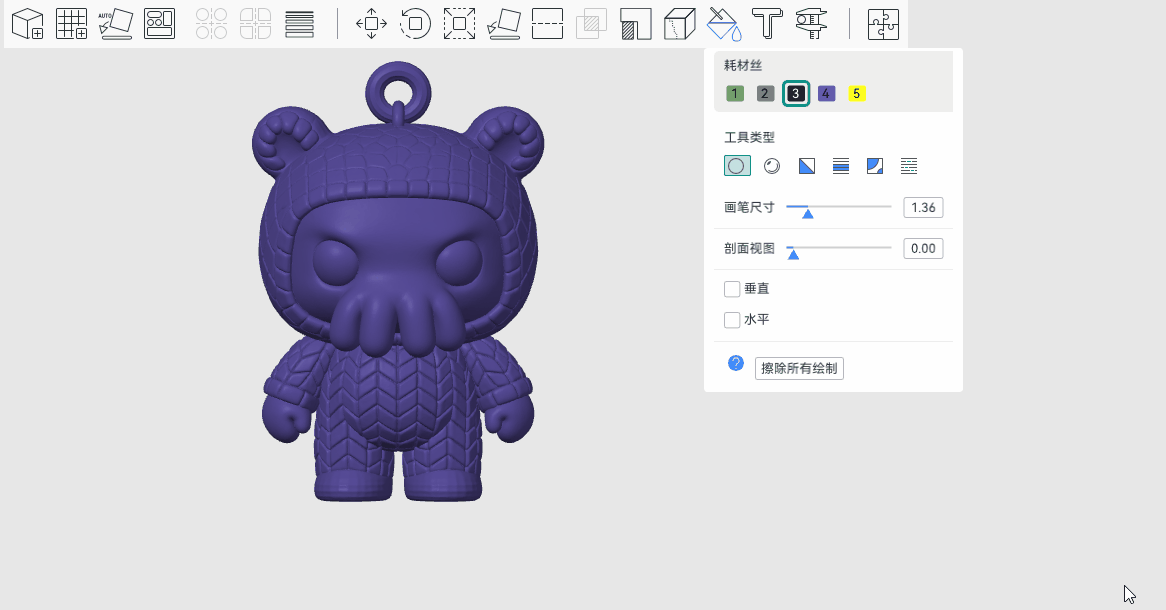Viewport: 1166px width, 610px height.
Task: Select the Text shape tool
Action: click(767, 24)
